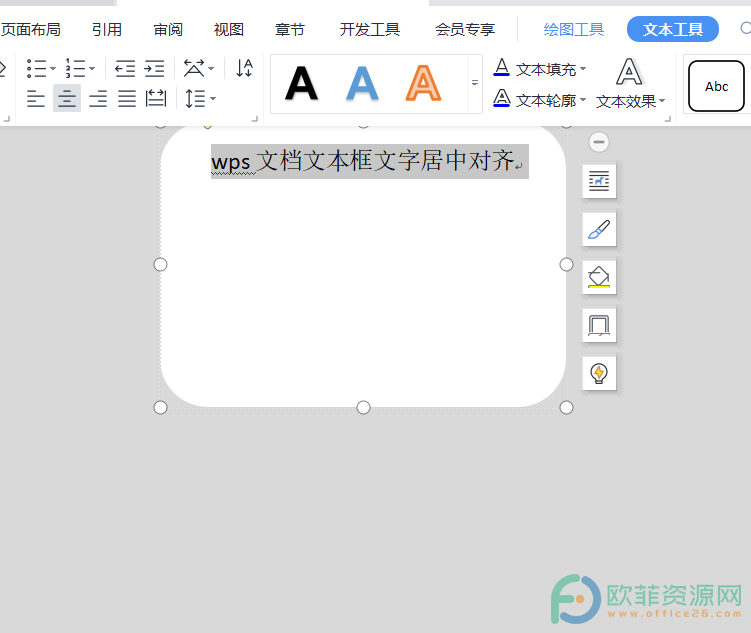Image resolution: width=751 pixels, height=633 pixels.
Task: Open numbered list style dropdown arrow
Action: 92,68
